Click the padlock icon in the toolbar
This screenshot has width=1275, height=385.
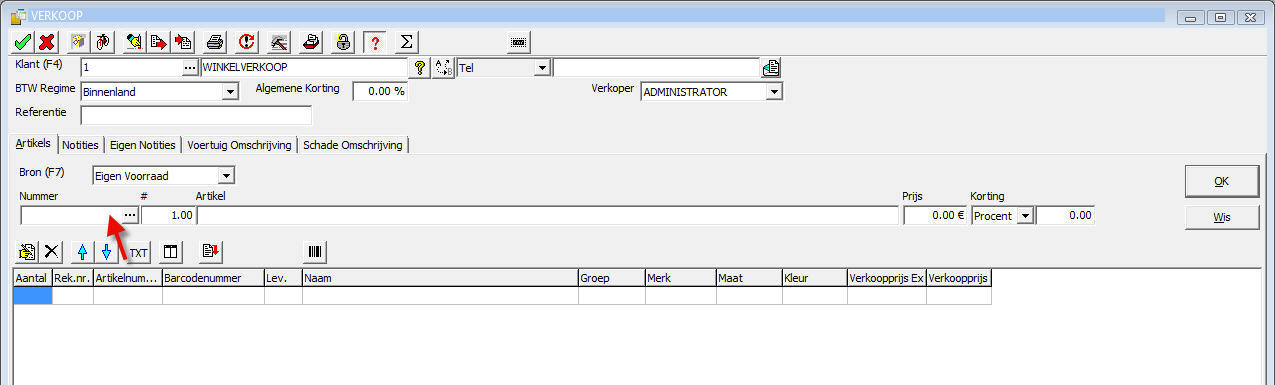343,42
